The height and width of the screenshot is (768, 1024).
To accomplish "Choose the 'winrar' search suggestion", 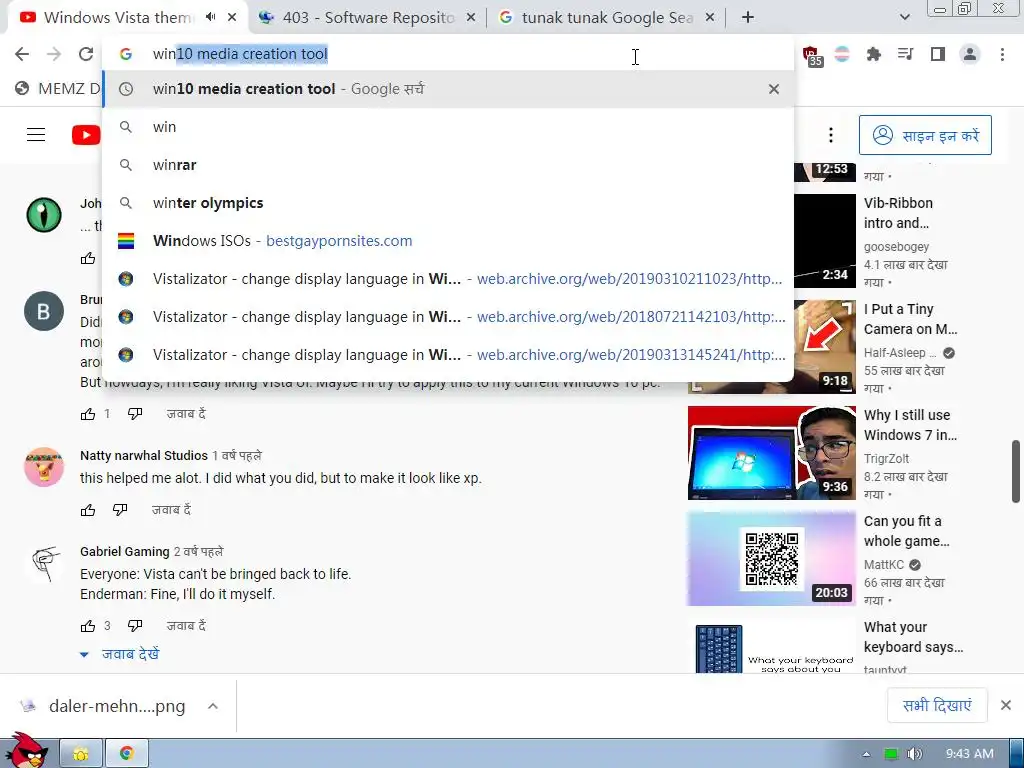I will coord(449,165).
